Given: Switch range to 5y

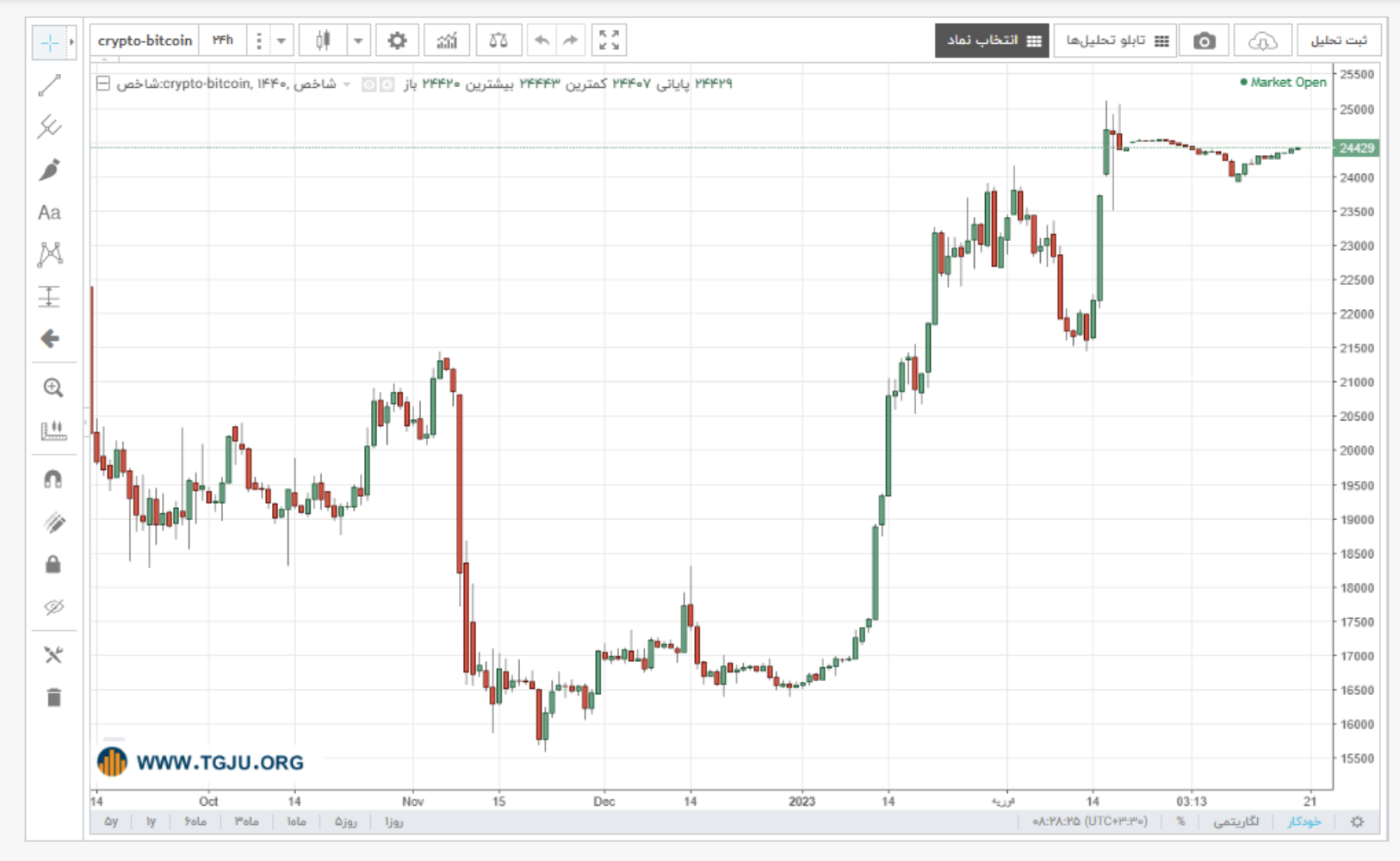Looking at the screenshot, I should tap(111, 821).
